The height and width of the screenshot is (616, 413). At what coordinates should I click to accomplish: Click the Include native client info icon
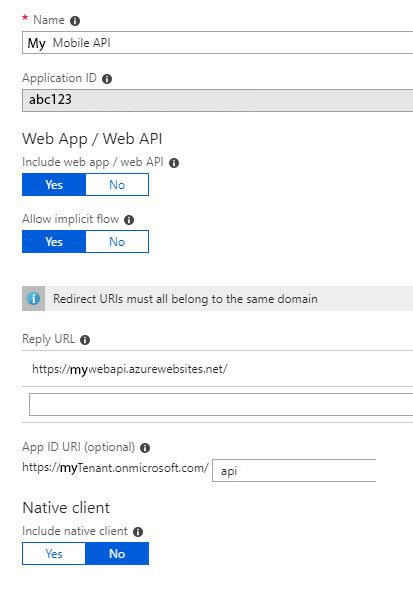pos(138,532)
